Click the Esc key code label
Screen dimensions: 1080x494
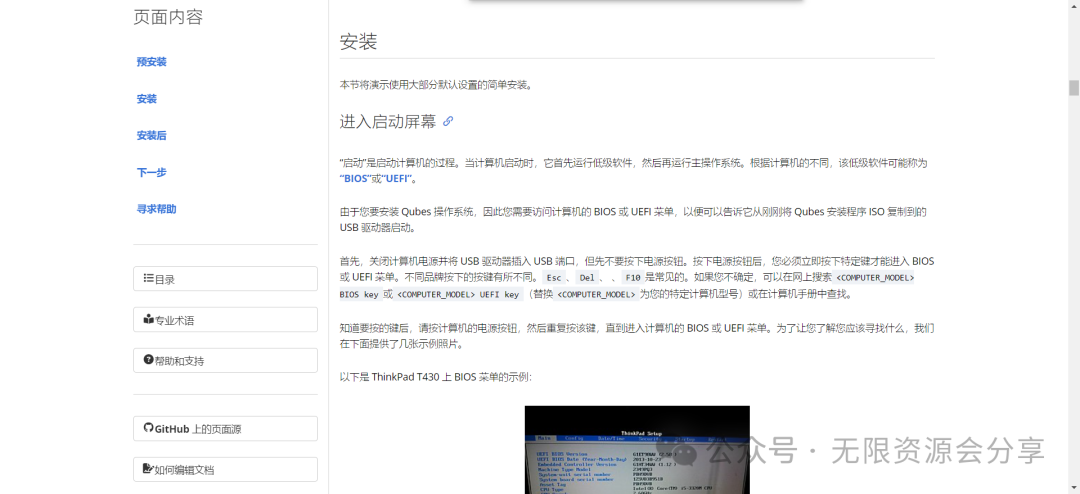tap(554, 278)
